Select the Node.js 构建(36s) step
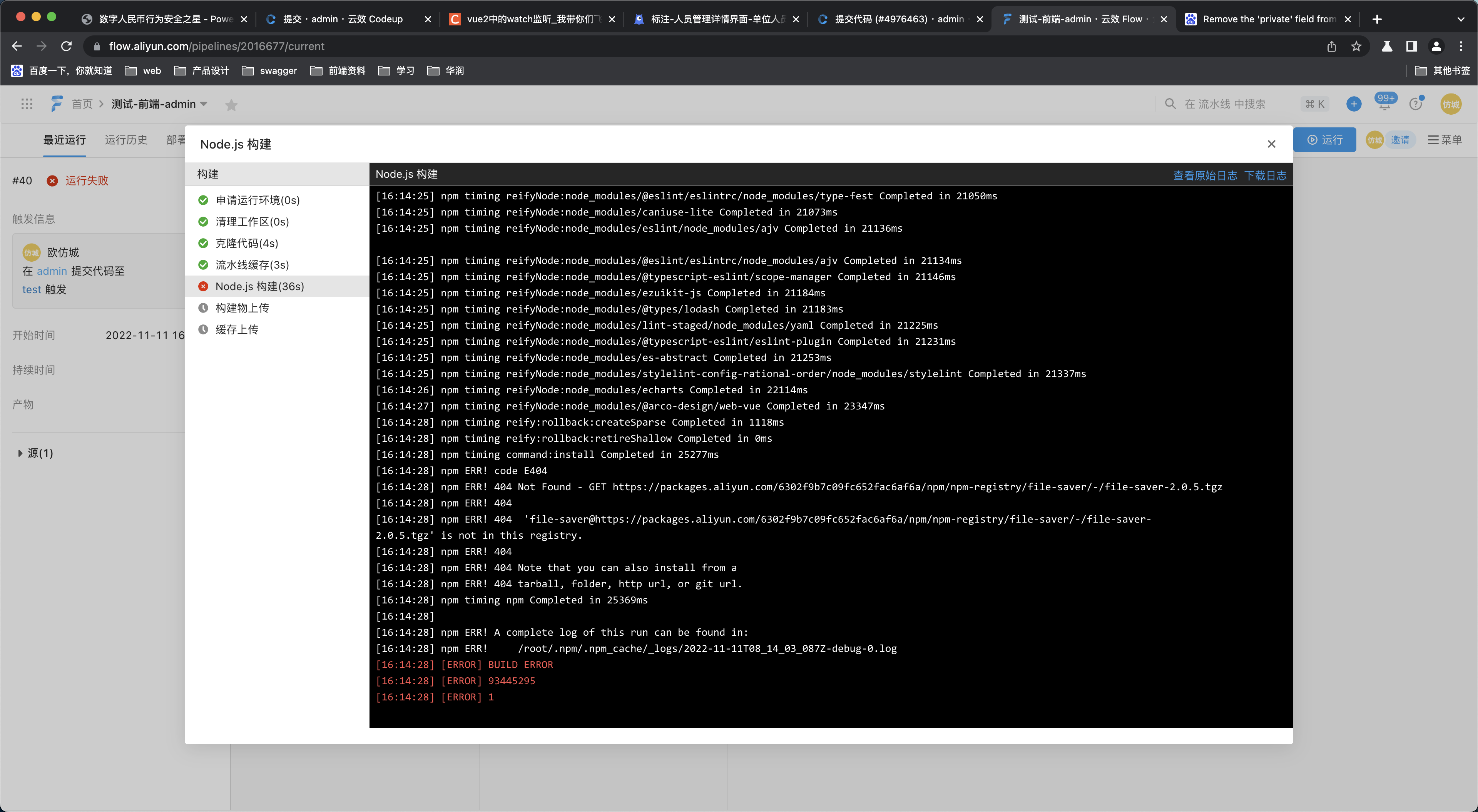The height and width of the screenshot is (812, 1478). pos(277,286)
